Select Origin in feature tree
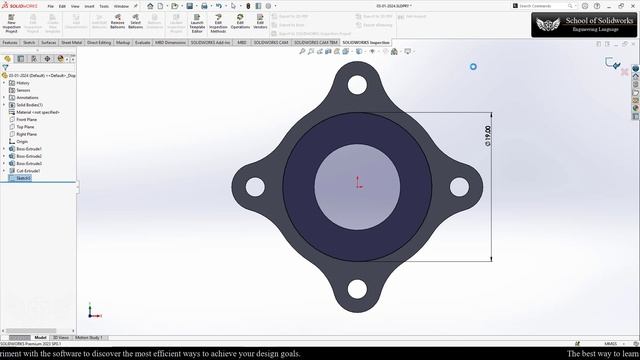The height and width of the screenshot is (360, 640). pyautogui.click(x=22, y=142)
